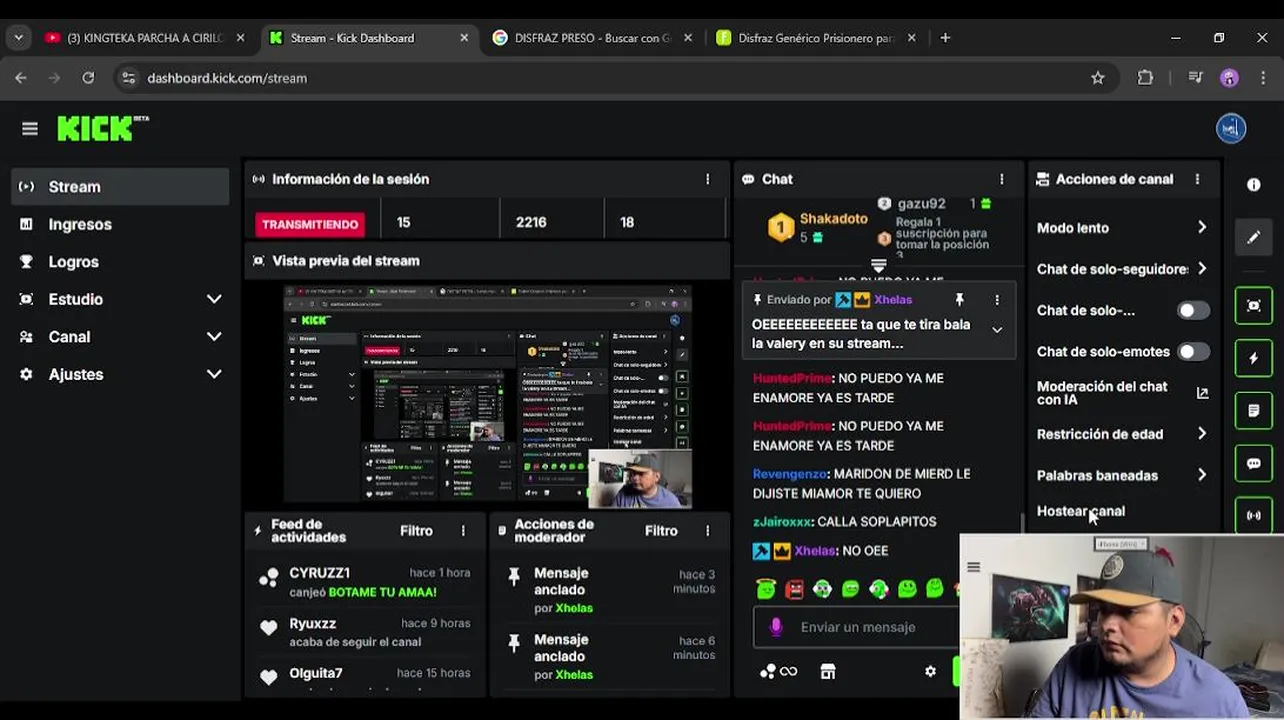1284x720 pixels.
Task: Open Restricción de edad submenu arrow
Action: [x=1202, y=434]
